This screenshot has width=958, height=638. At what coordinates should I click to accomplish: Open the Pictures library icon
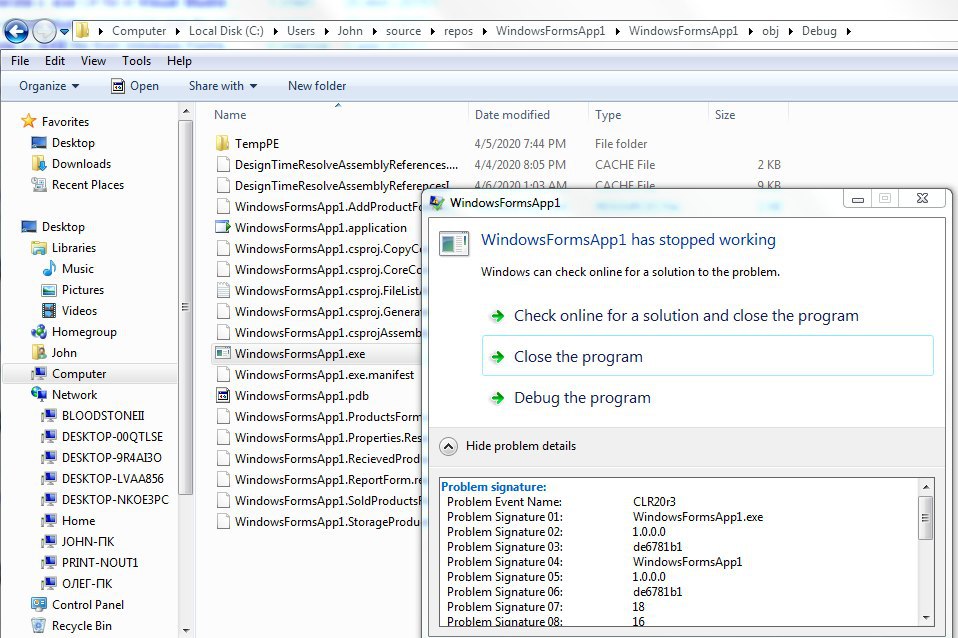pyautogui.click(x=49, y=290)
